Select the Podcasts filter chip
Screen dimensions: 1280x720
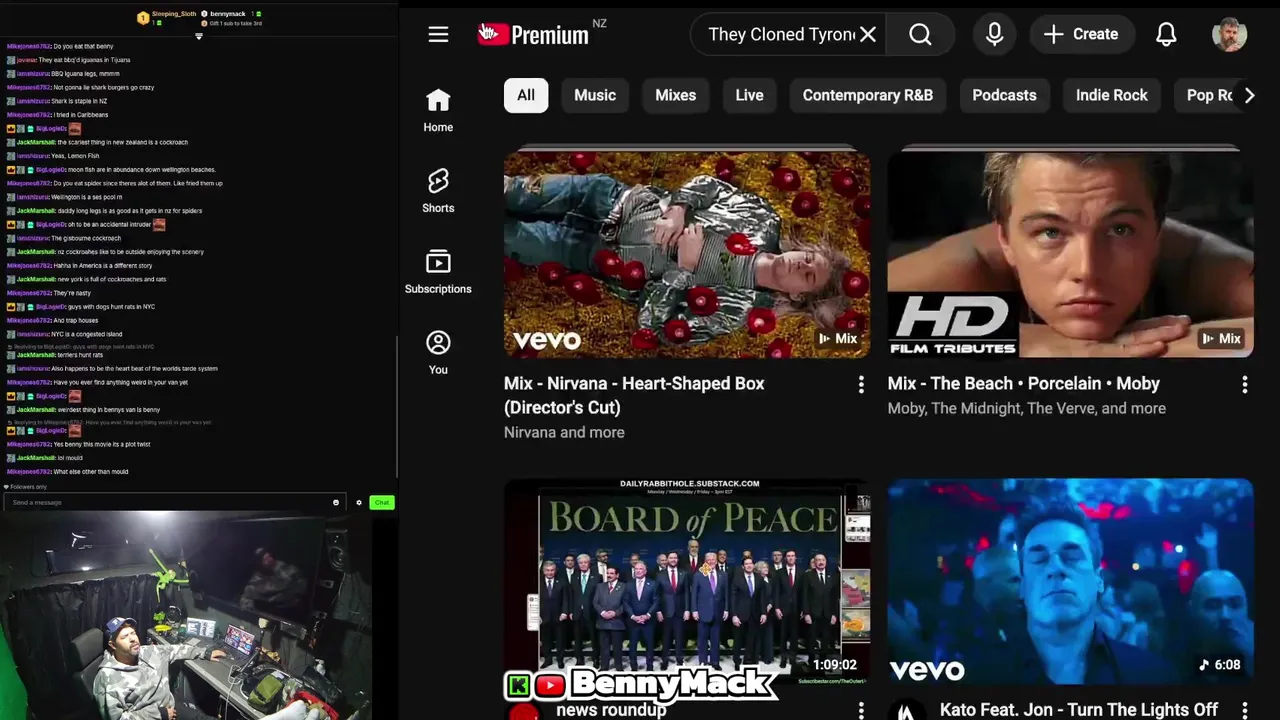(x=1004, y=95)
